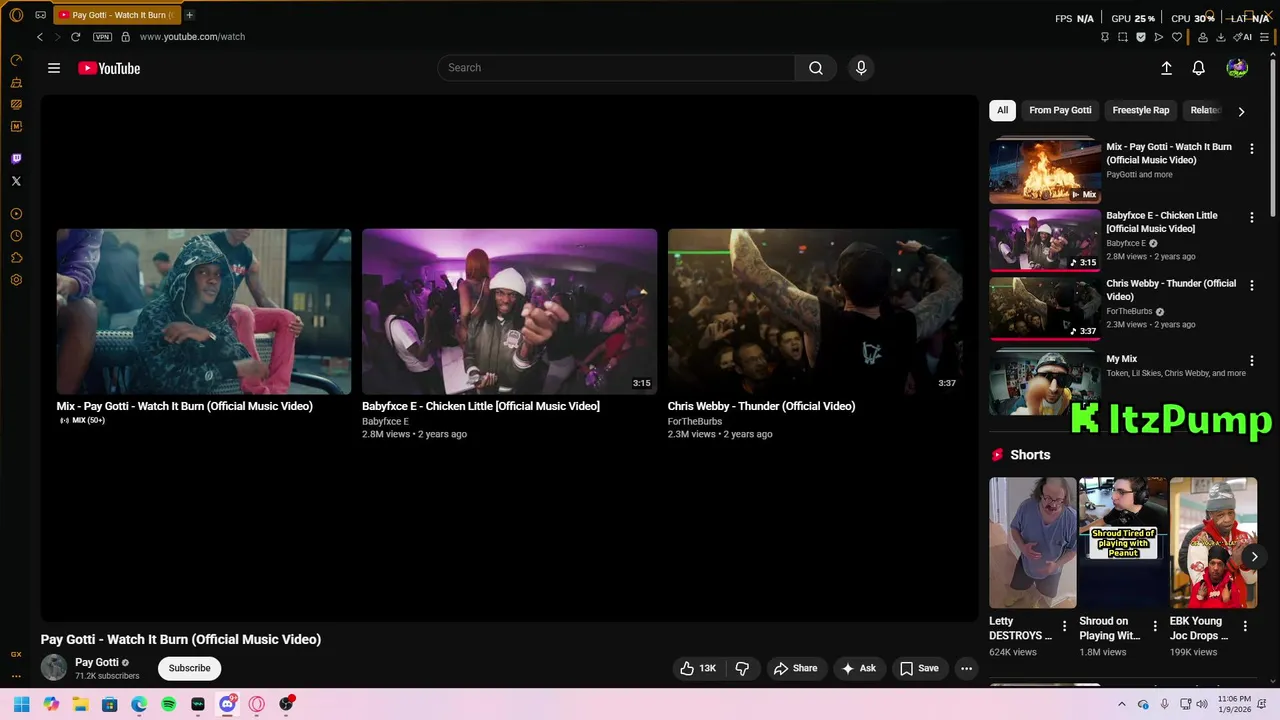Subscribe to Pay Gotti channel
The height and width of the screenshot is (720, 1280).
point(189,668)
